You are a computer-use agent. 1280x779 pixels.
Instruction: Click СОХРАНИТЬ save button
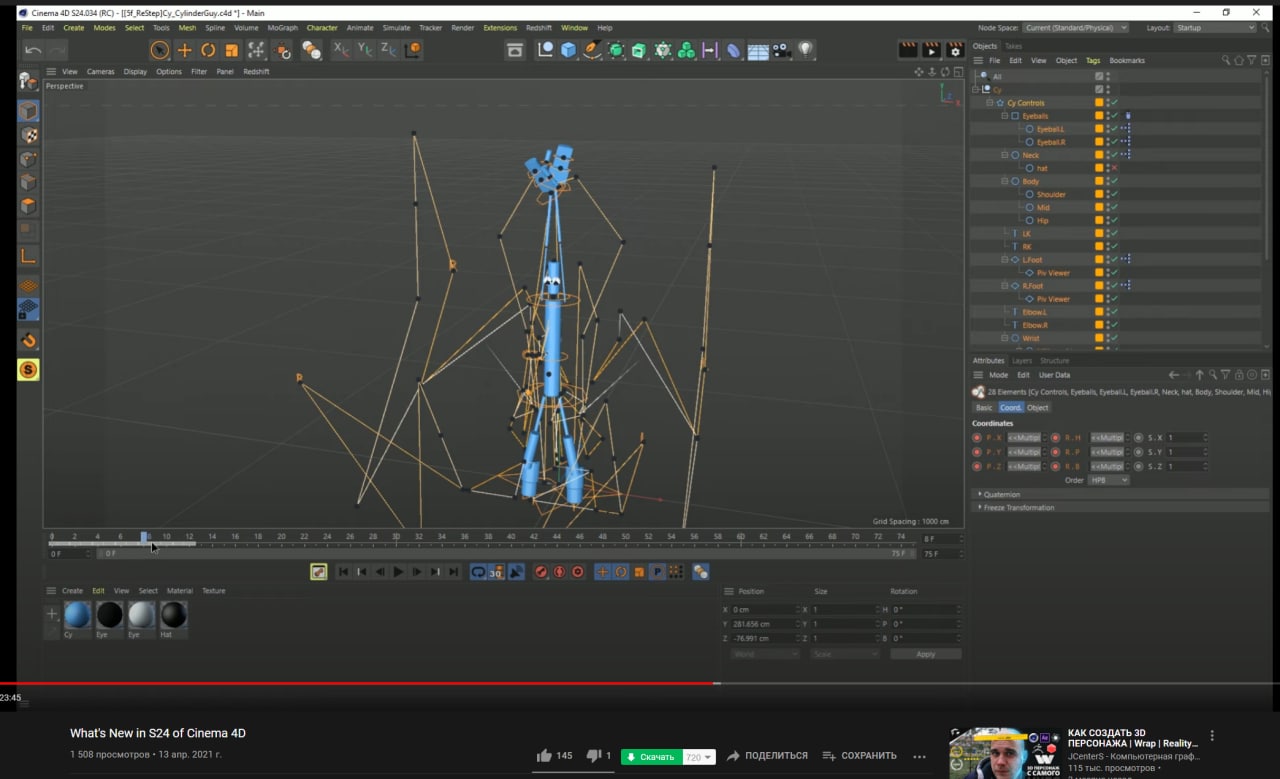click(859, 756)
